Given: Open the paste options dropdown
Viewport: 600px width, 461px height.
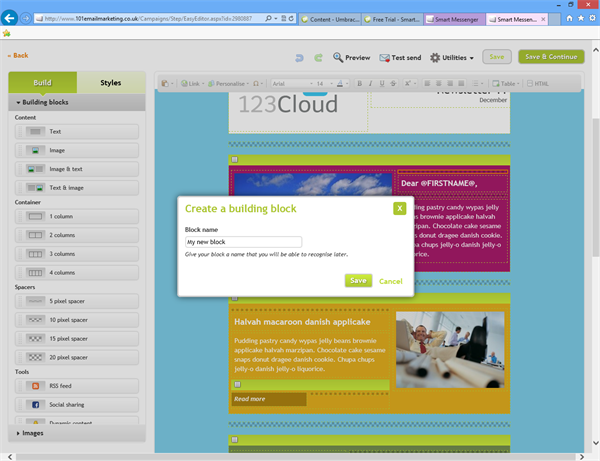Looking at the screenshot, I should (x=168, y=83).
